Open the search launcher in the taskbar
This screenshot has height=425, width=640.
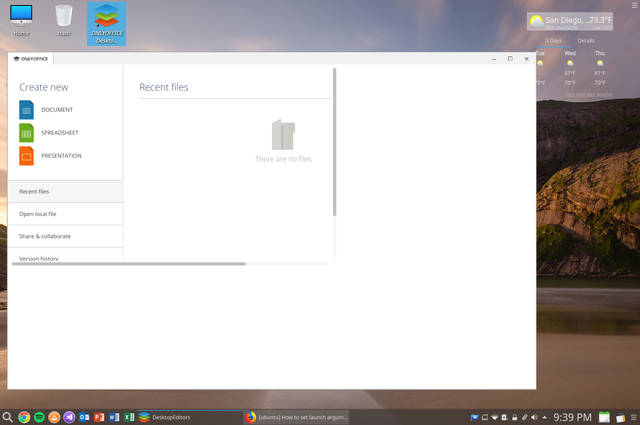point(7,417)
